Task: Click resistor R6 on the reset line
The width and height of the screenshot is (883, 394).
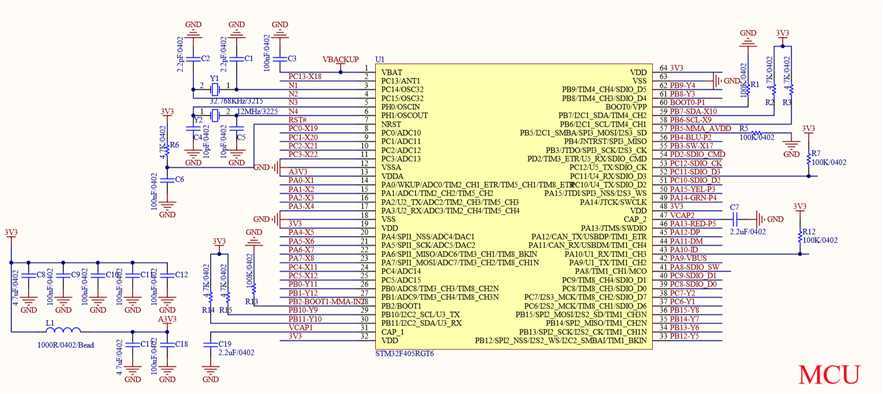Action: point(167,149)
